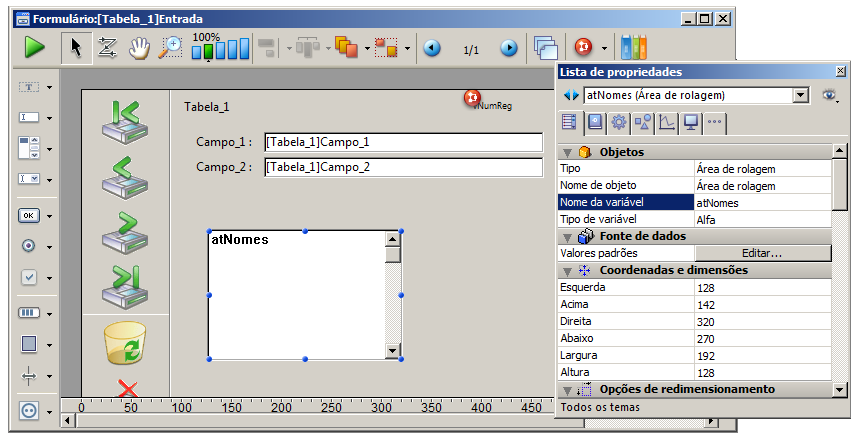Click the Largura value field
The width and height of the screenshot is (865, 439).
pyautogui.click(x=762, y=355)
